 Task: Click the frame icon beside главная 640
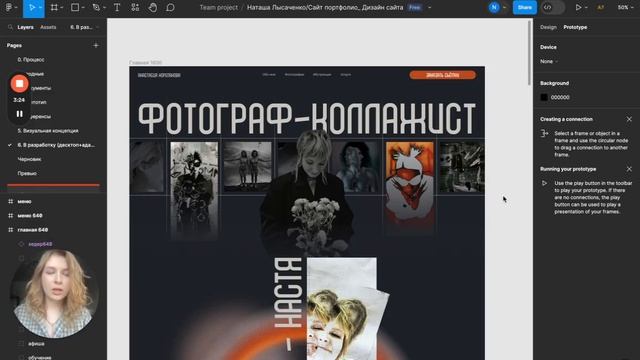(11, 230)
